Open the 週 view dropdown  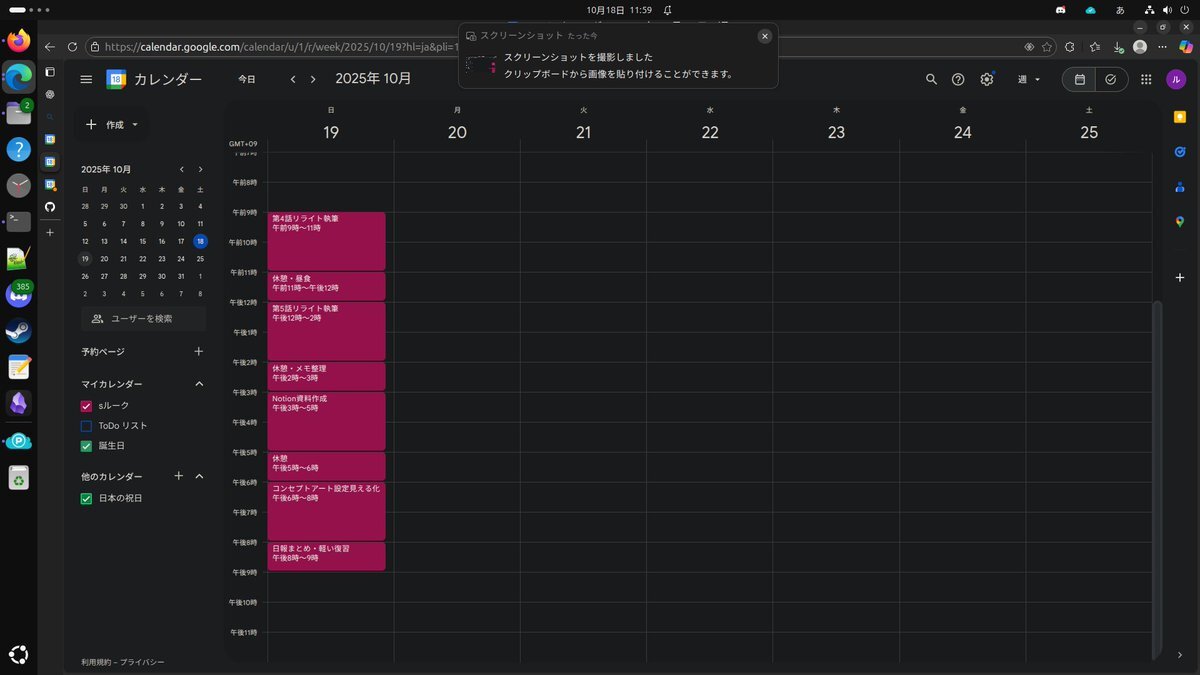coord(1029,79)
